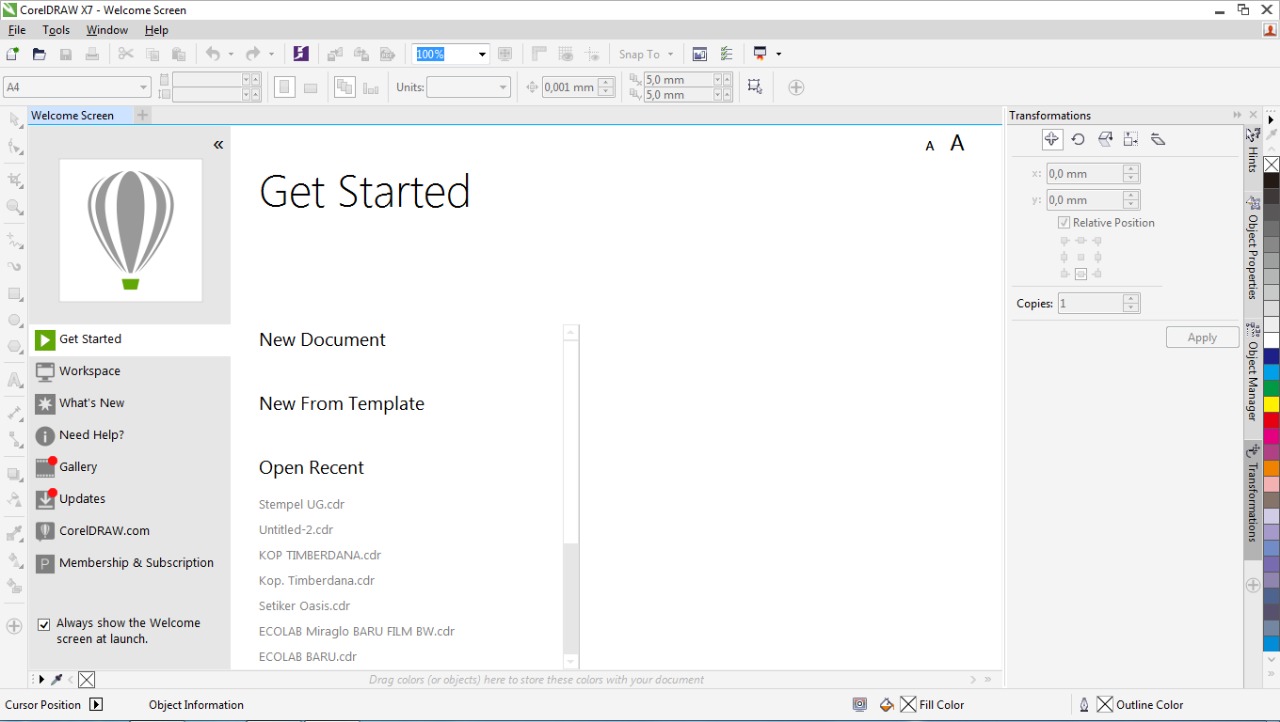Image resolution: width=1280 pixels, height=722 pixels.
Task: Open recent file Stempel UG.cdr
Action: pyautogui.click(x=301, y=504)
